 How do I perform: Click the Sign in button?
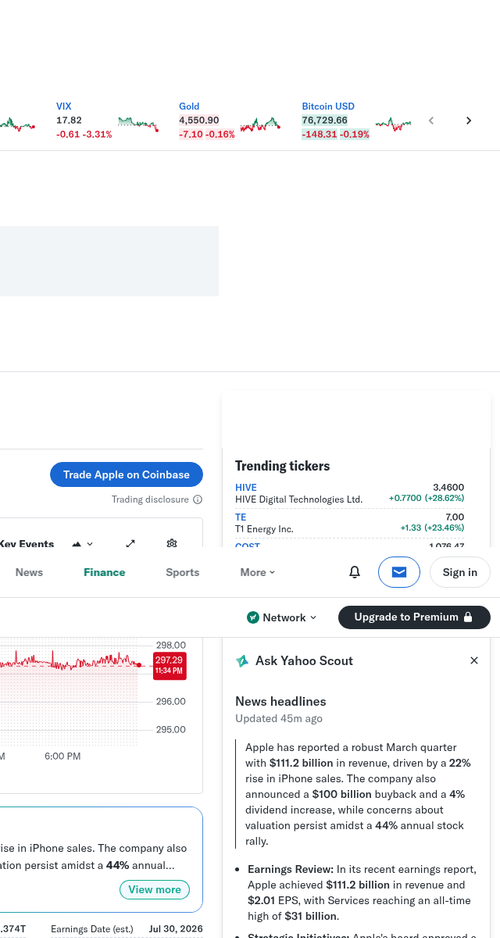(x=460, y=572)
